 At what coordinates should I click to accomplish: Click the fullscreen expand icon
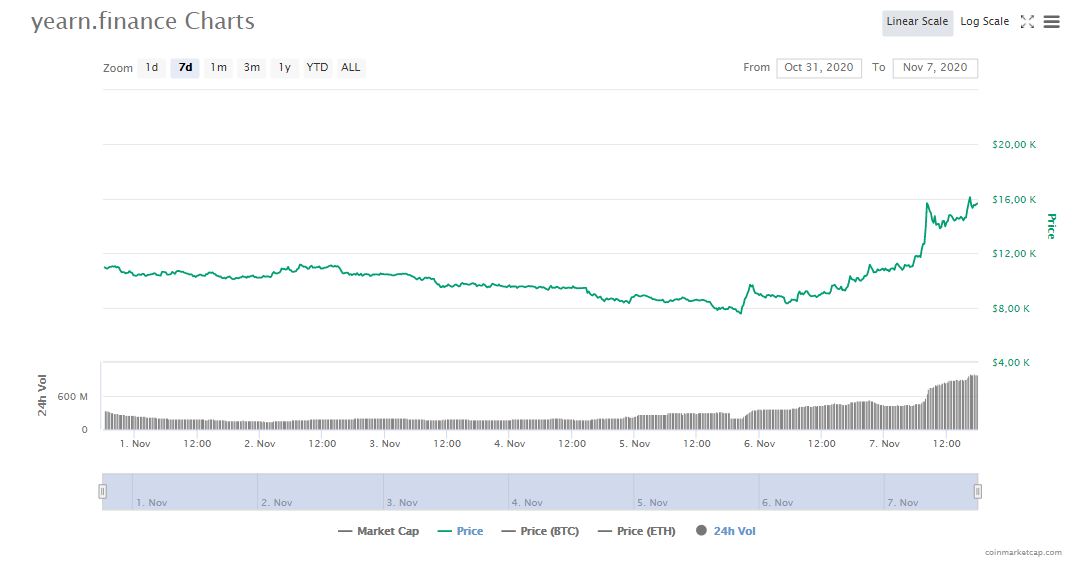(1027, 22)
